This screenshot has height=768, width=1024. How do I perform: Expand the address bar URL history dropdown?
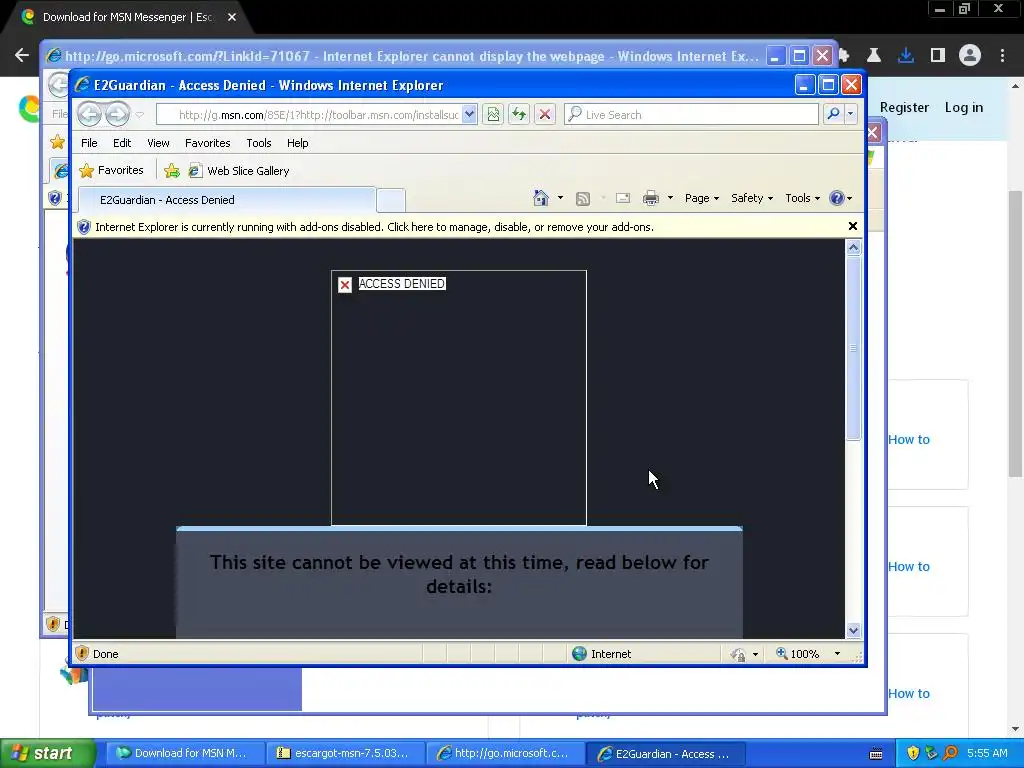pos(469,115)
